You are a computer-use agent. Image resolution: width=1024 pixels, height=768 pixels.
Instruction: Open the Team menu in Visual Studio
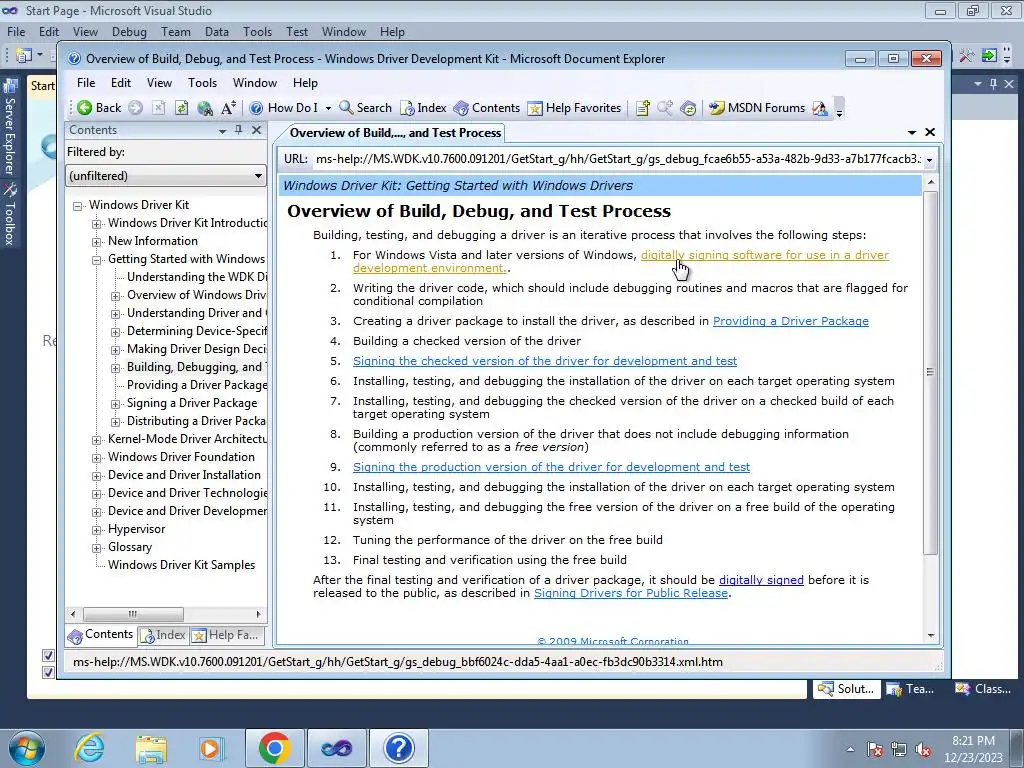(176, 31)
